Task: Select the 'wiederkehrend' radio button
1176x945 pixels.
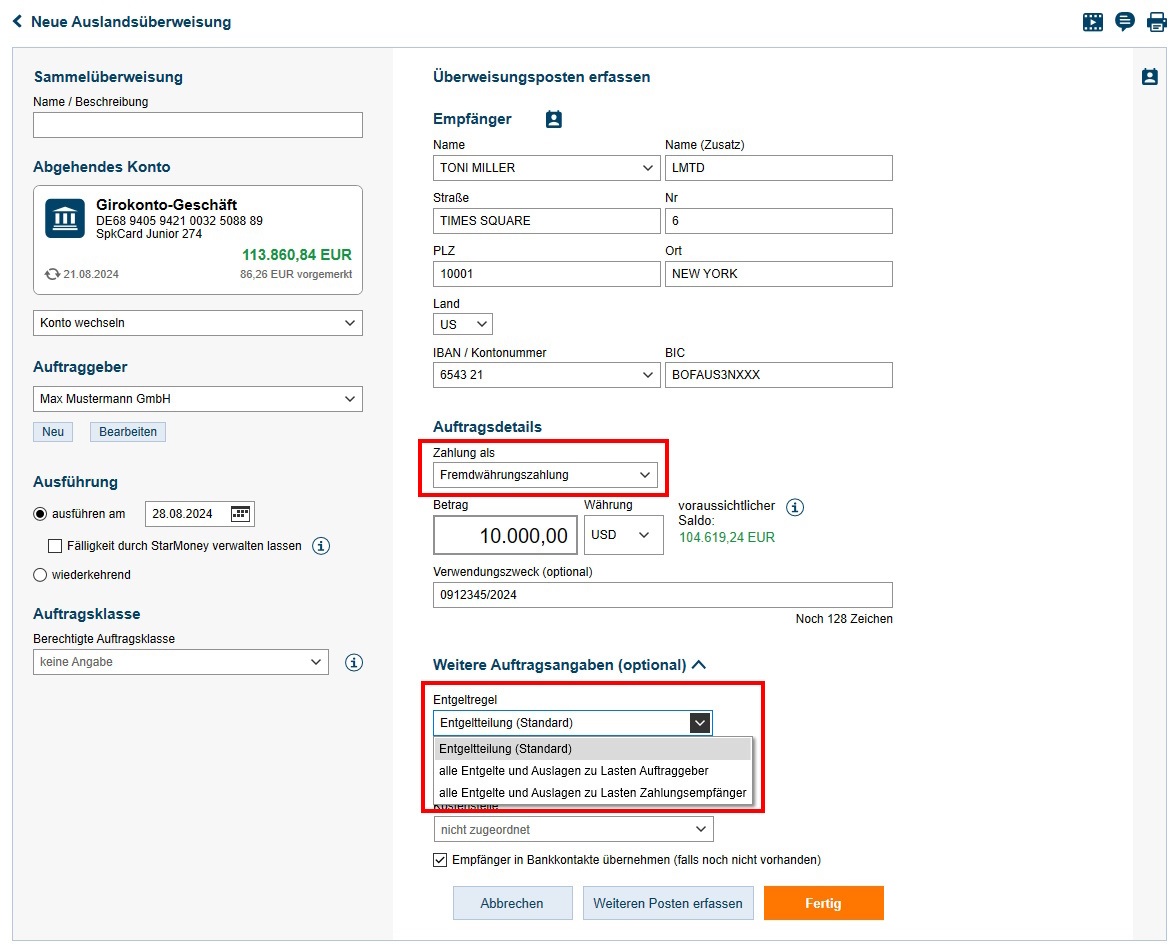Action: click(x=40, y=574)
